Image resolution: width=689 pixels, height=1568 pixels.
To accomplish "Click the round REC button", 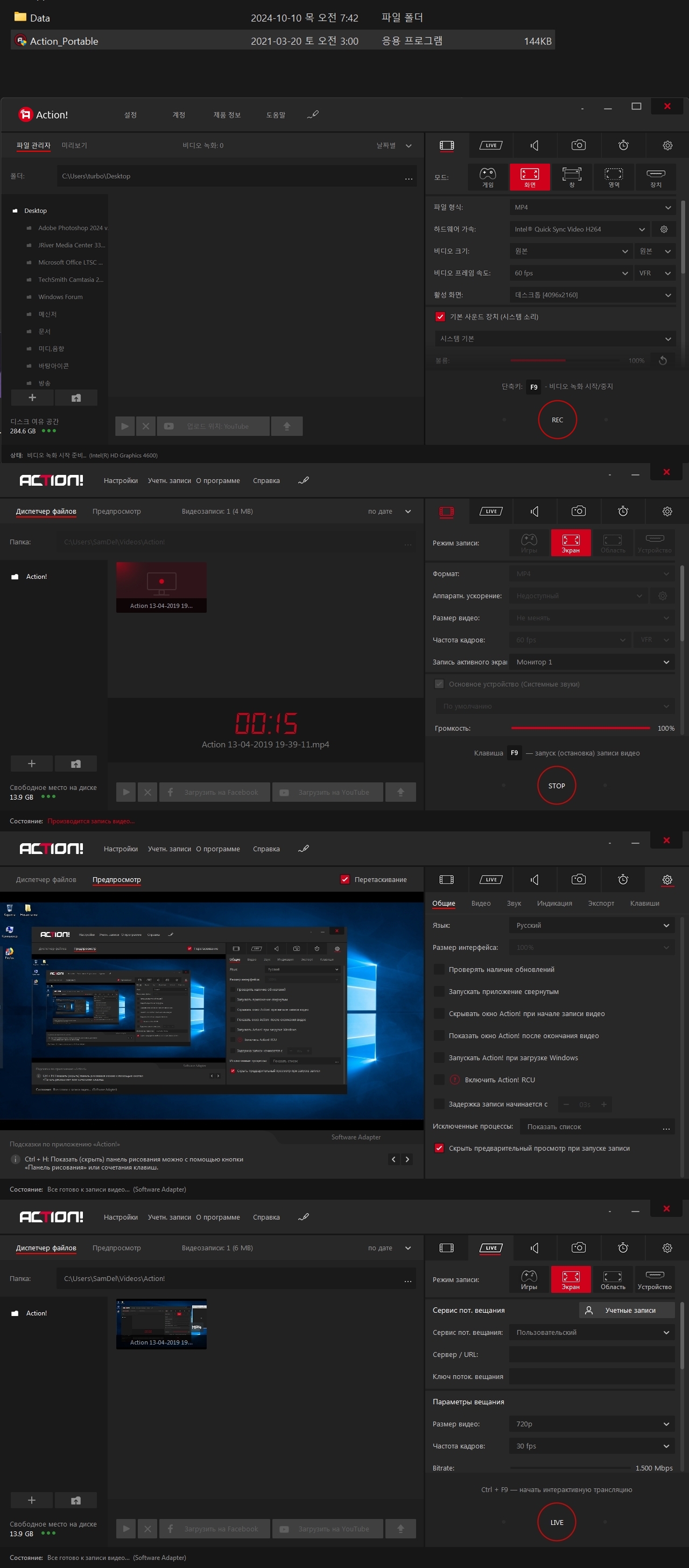I will 557,419.
